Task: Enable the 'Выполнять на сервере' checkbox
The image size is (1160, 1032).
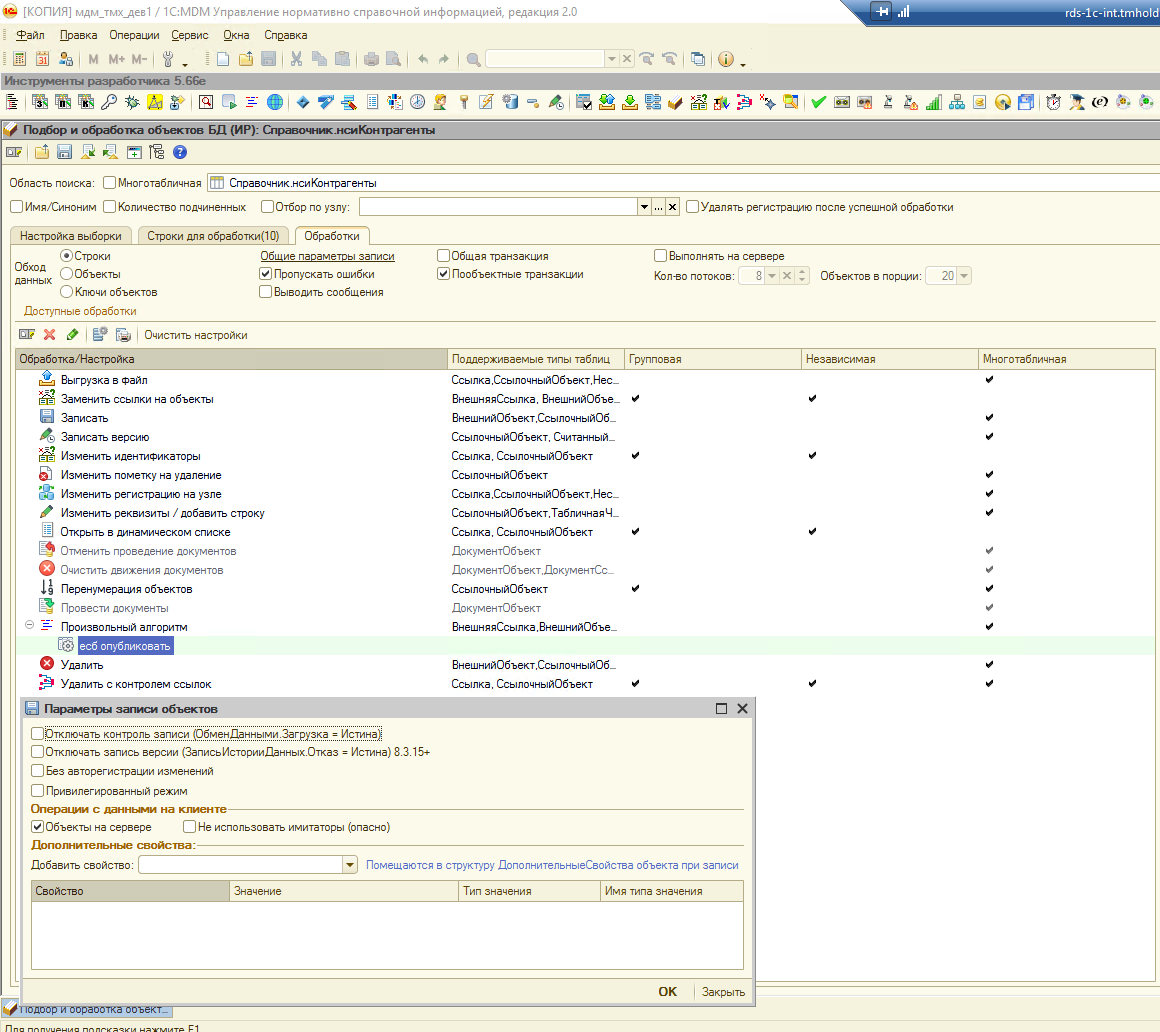Action: coord(660,256)
